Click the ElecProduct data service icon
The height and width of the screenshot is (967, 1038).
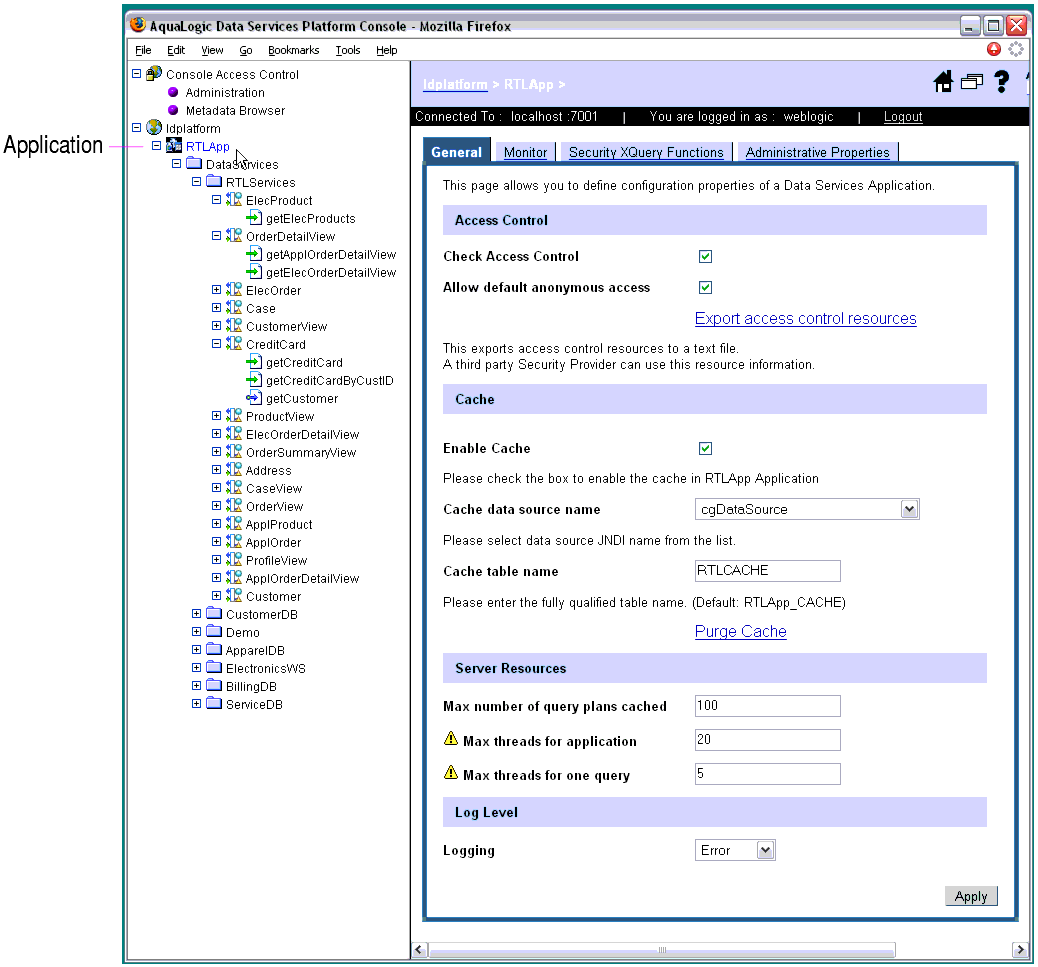coord(234,199)
